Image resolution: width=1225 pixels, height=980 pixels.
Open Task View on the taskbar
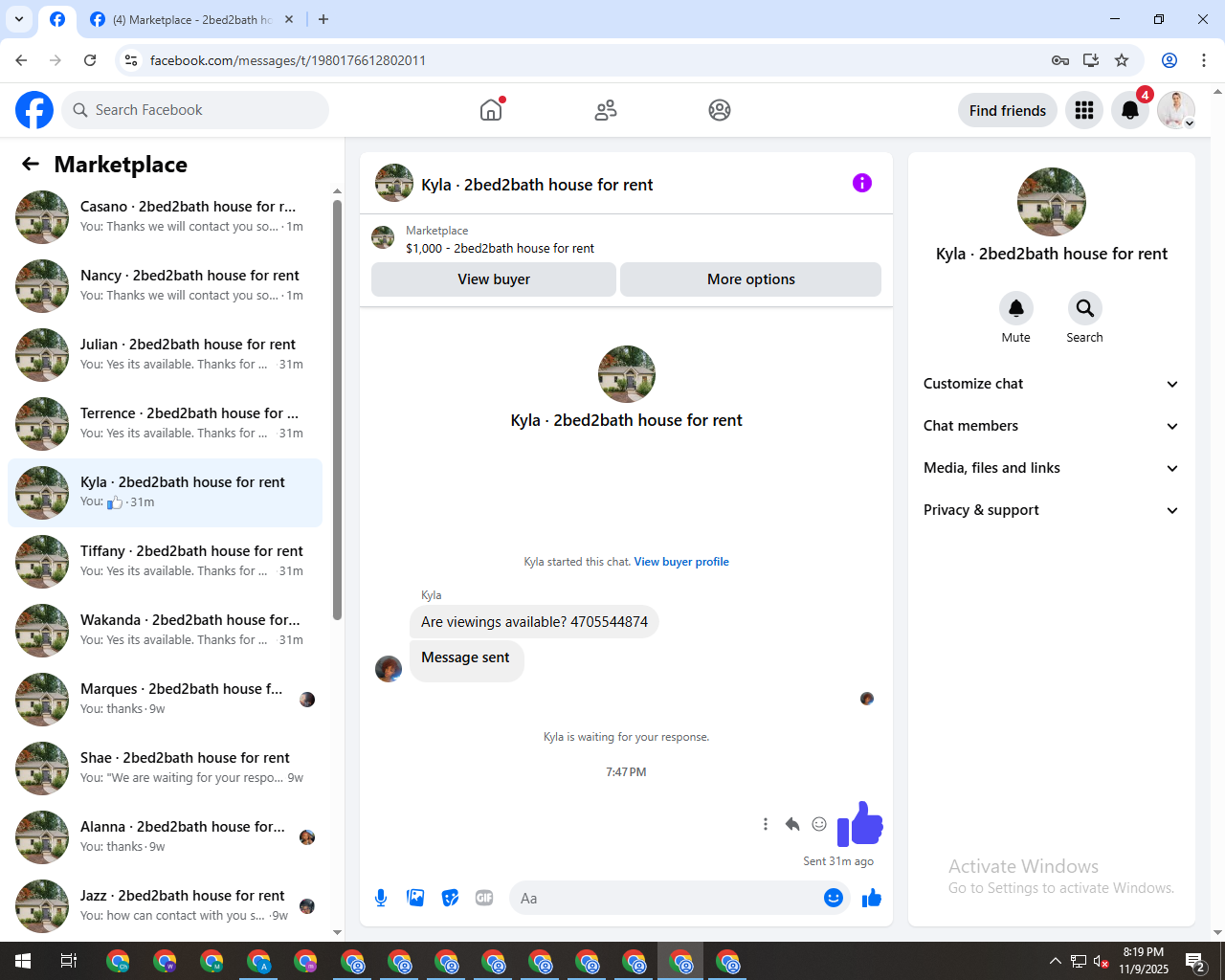tap(69, 961)
